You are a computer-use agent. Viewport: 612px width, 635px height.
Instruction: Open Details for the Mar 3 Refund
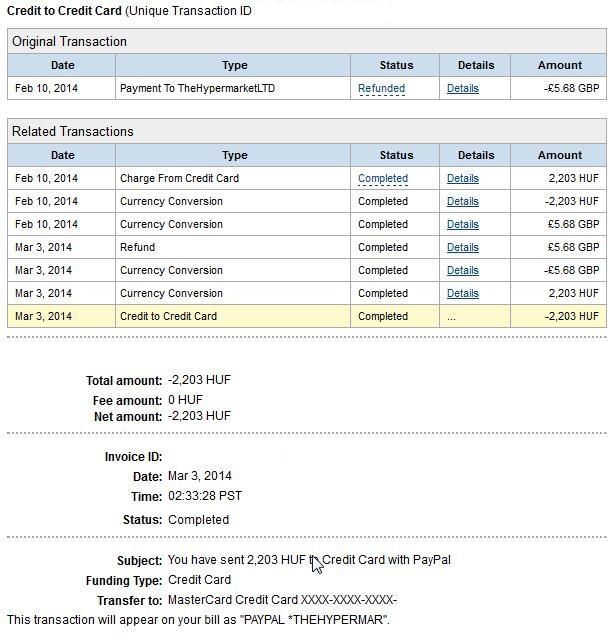[462, 247]
